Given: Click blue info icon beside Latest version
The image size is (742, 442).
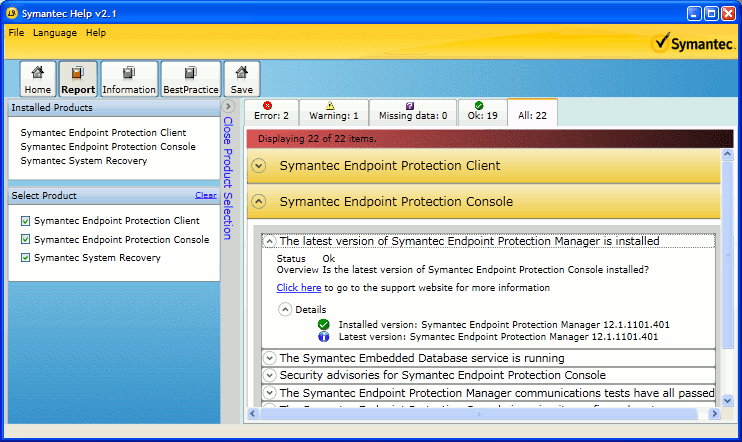Looking at the screenshot, I should [324, 336].
